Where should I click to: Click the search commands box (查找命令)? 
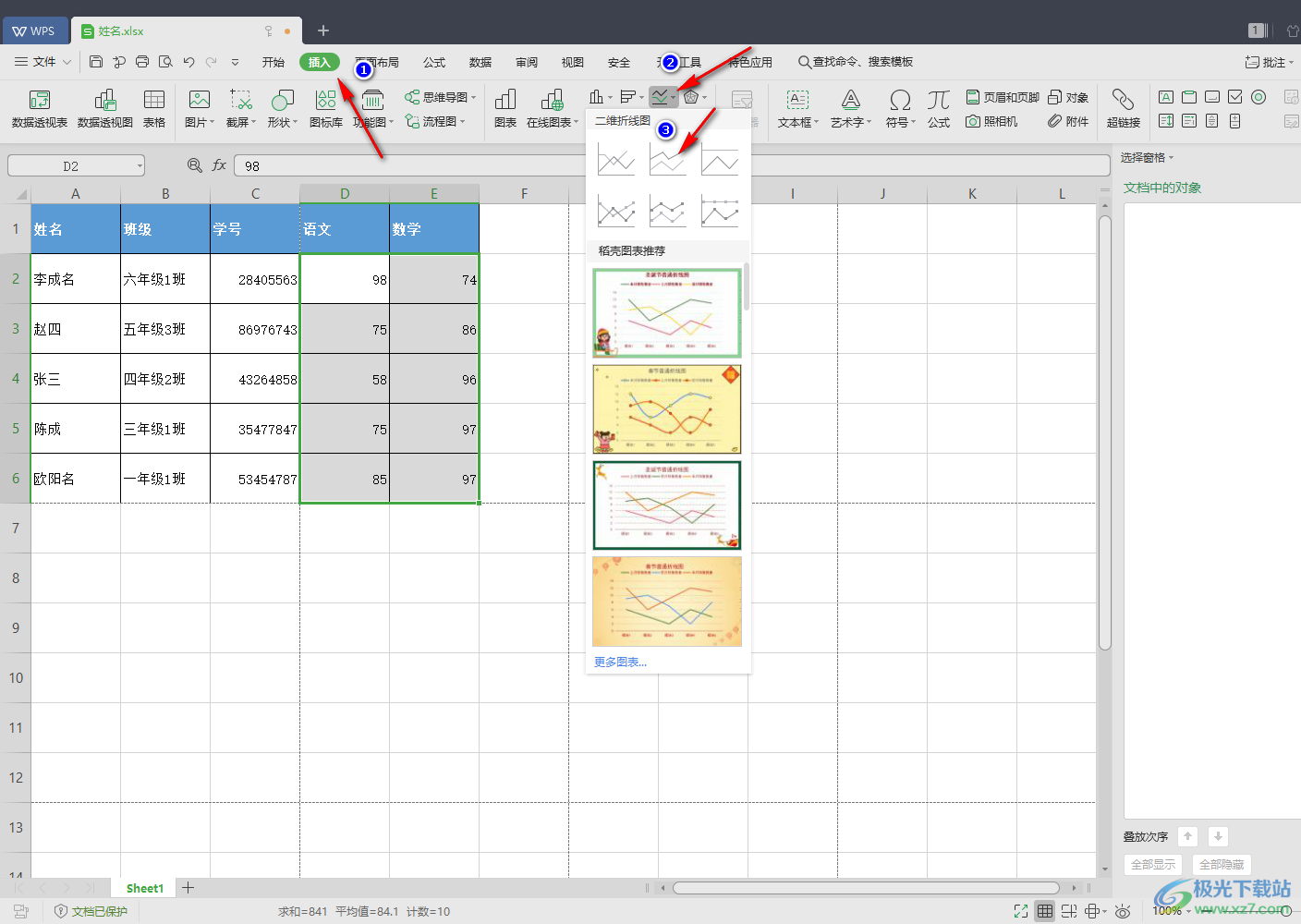(856, 62)
